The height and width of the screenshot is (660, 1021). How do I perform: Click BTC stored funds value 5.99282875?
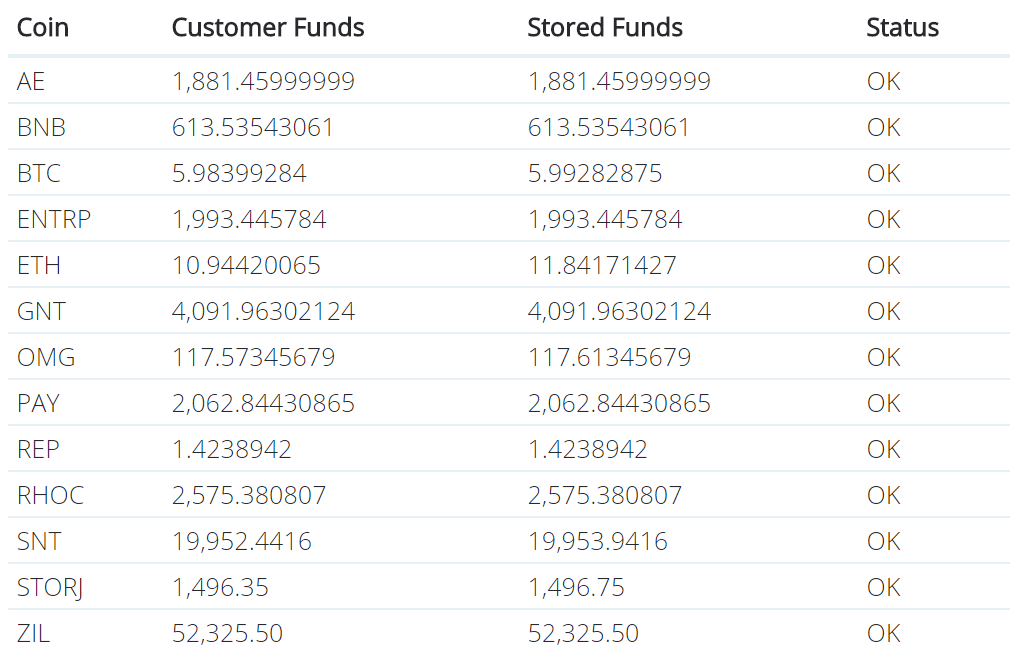pos(595,174)
